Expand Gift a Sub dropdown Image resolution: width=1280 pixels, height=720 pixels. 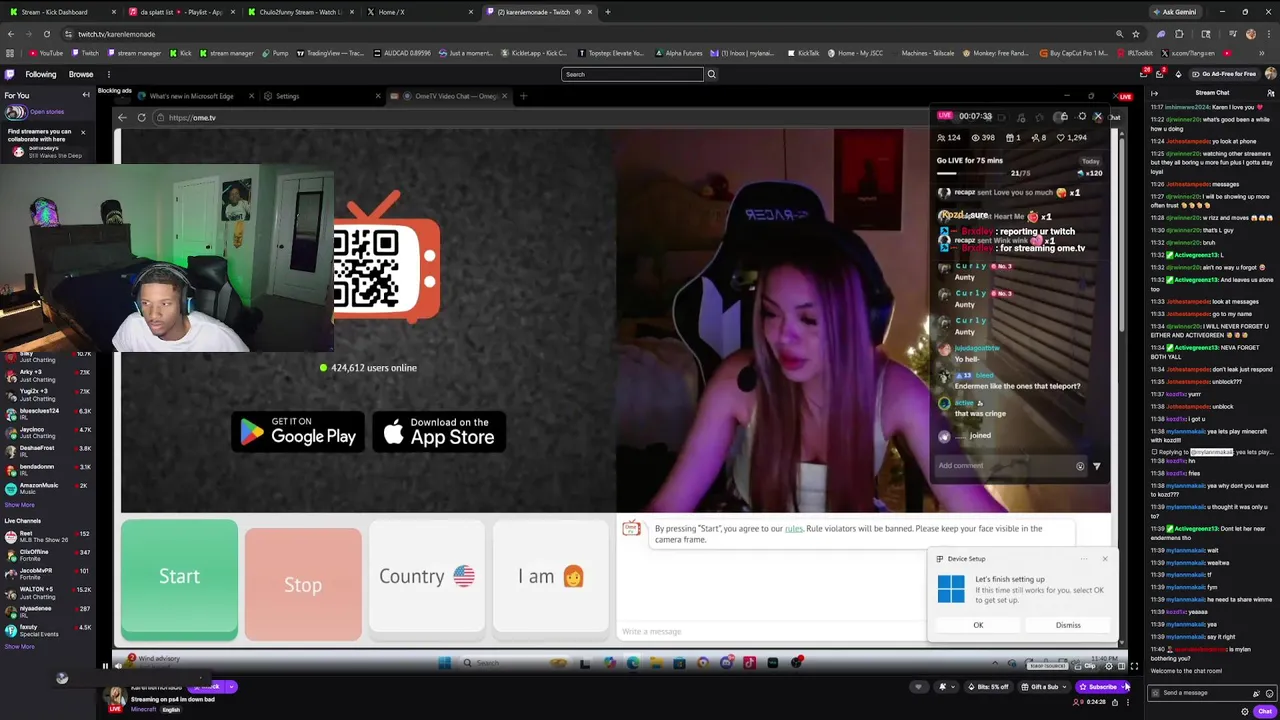tap(1066, 687)
